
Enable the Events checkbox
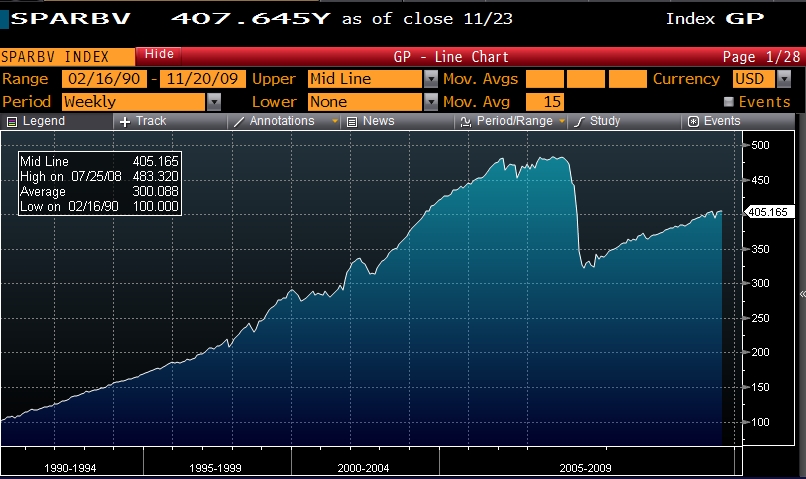pyautogui.click(x=728, y=102)
